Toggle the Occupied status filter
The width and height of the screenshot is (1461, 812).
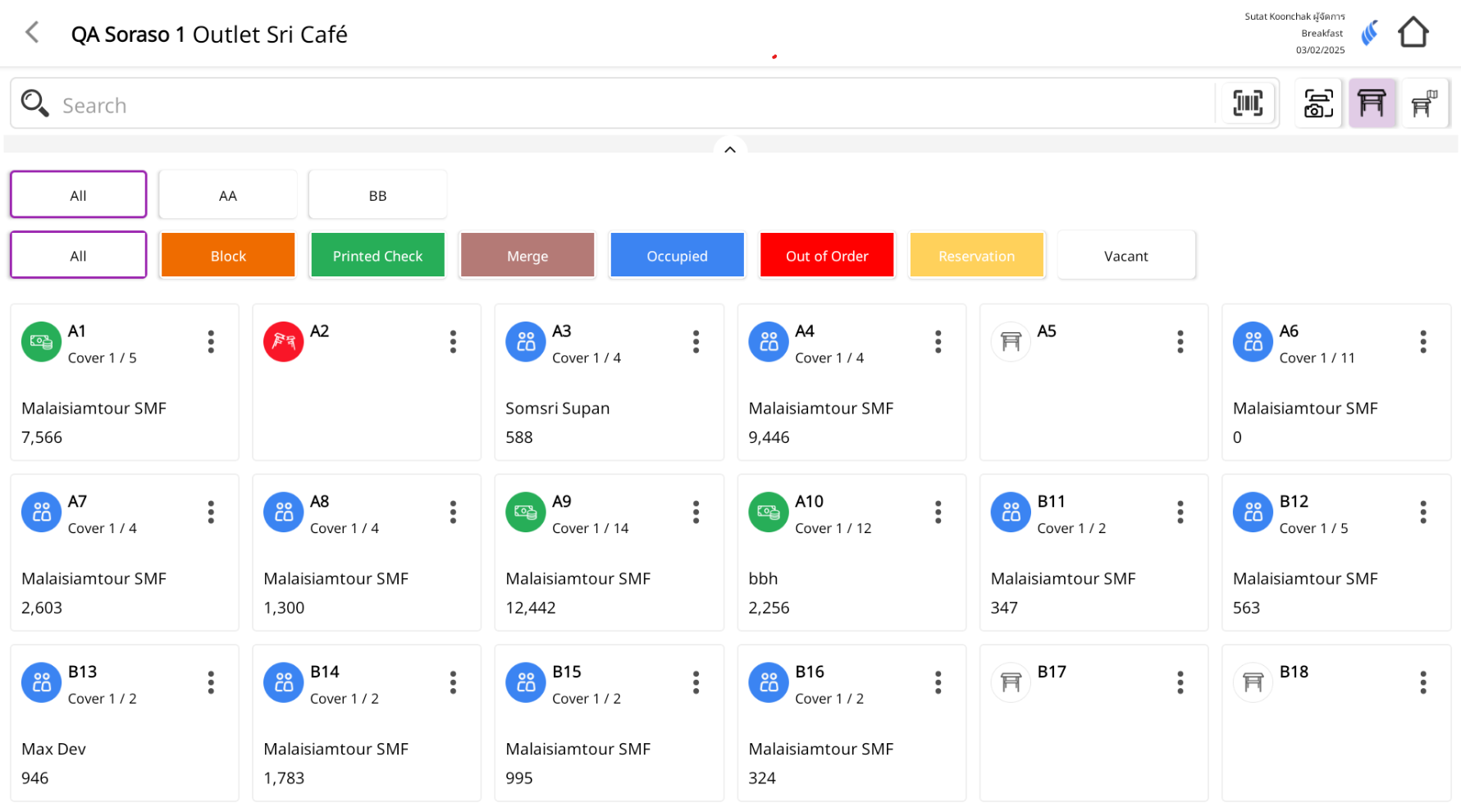click(x=677, y=256)
